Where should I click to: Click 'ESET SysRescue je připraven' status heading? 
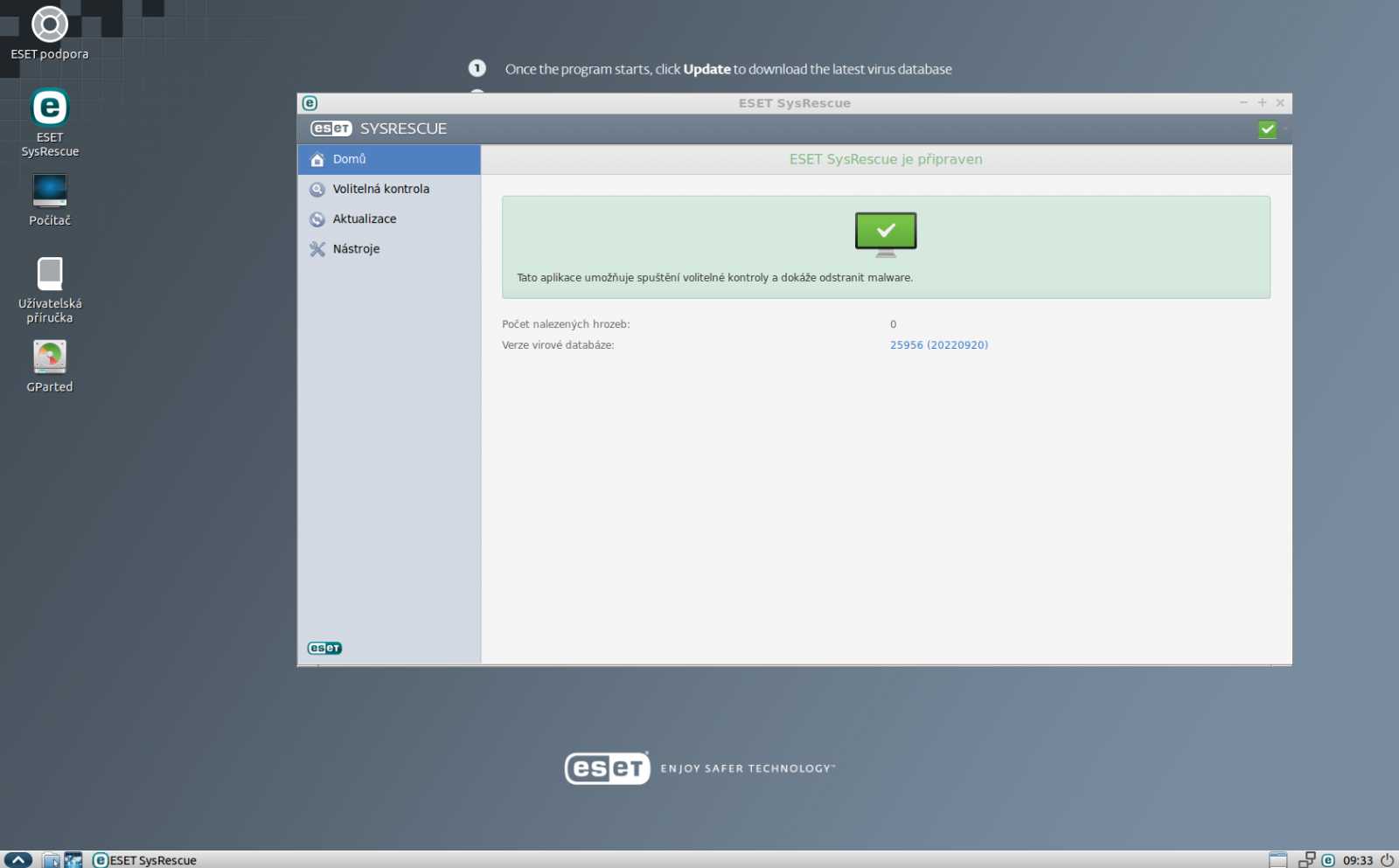[886, 159]
